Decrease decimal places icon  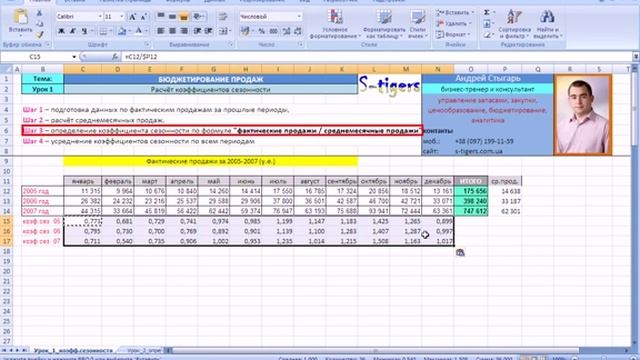pos(298,31)
